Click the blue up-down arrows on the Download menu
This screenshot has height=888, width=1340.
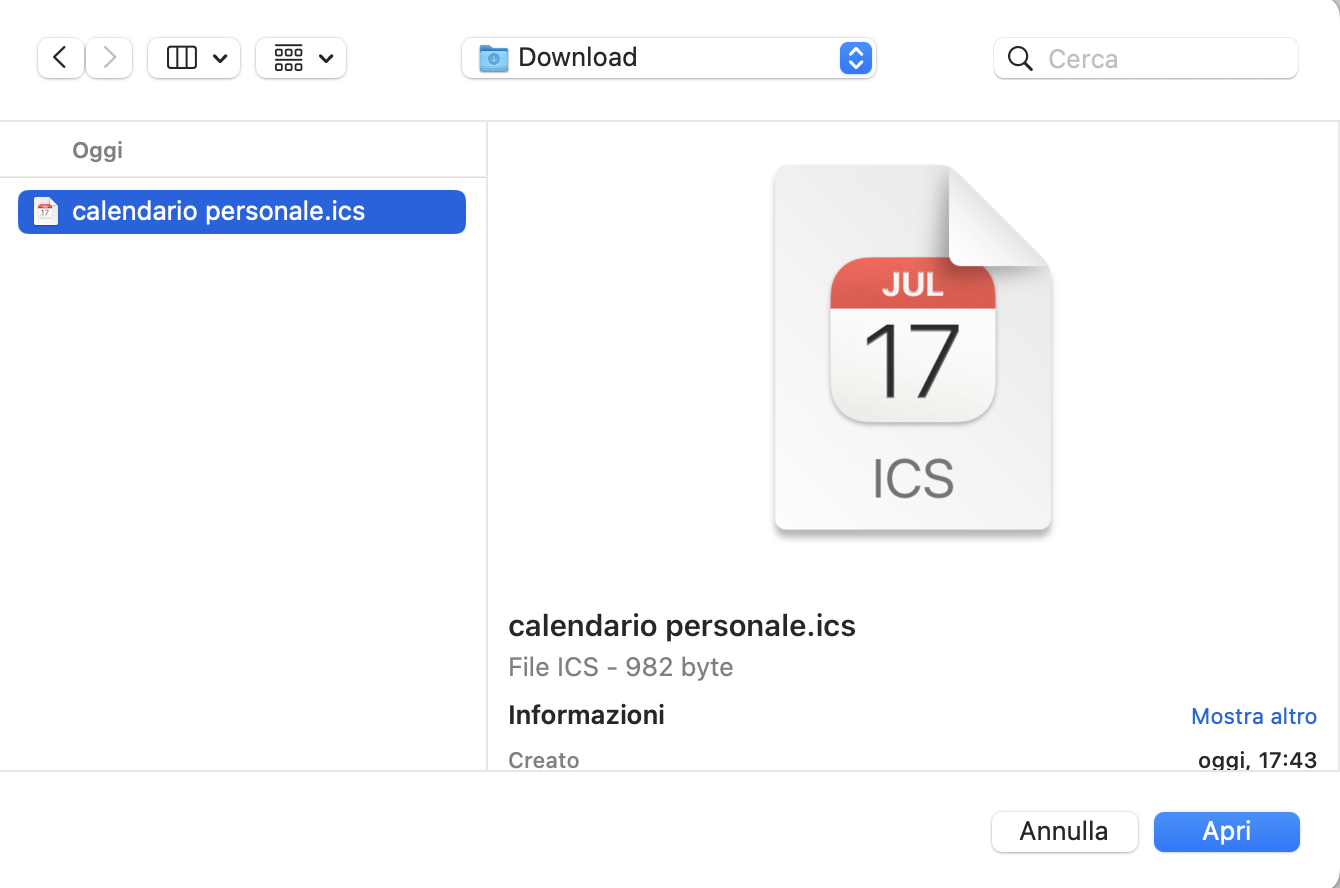click(855, 58)
